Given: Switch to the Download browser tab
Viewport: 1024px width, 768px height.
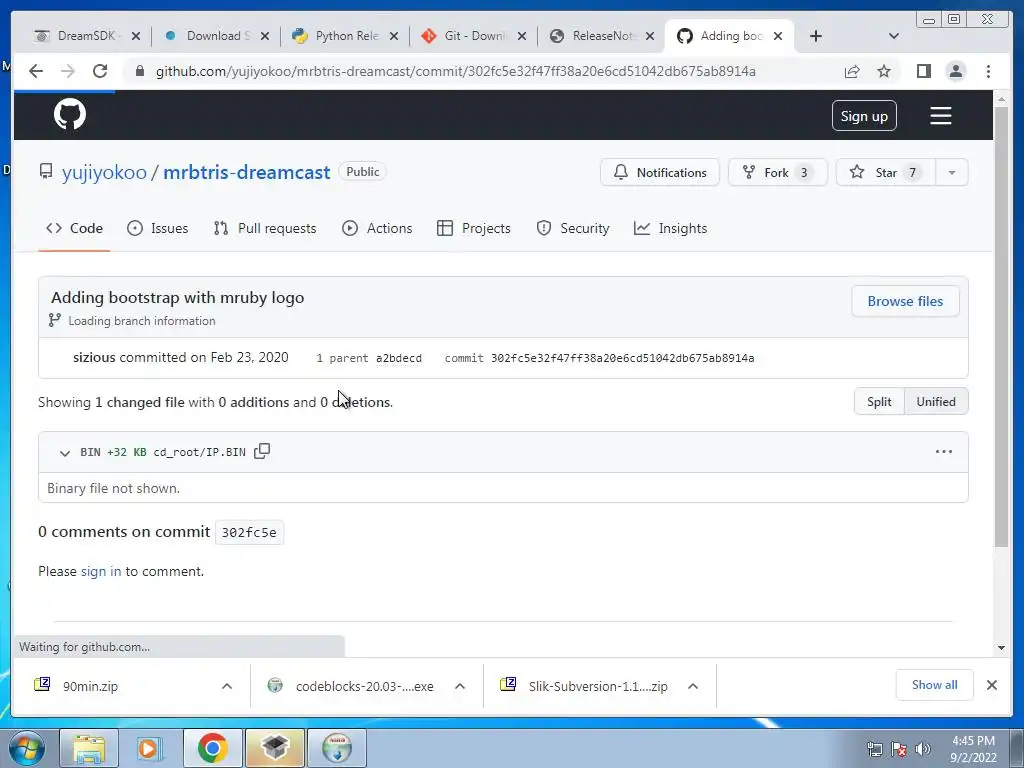Looking at the screenshot, I should 216,36.
